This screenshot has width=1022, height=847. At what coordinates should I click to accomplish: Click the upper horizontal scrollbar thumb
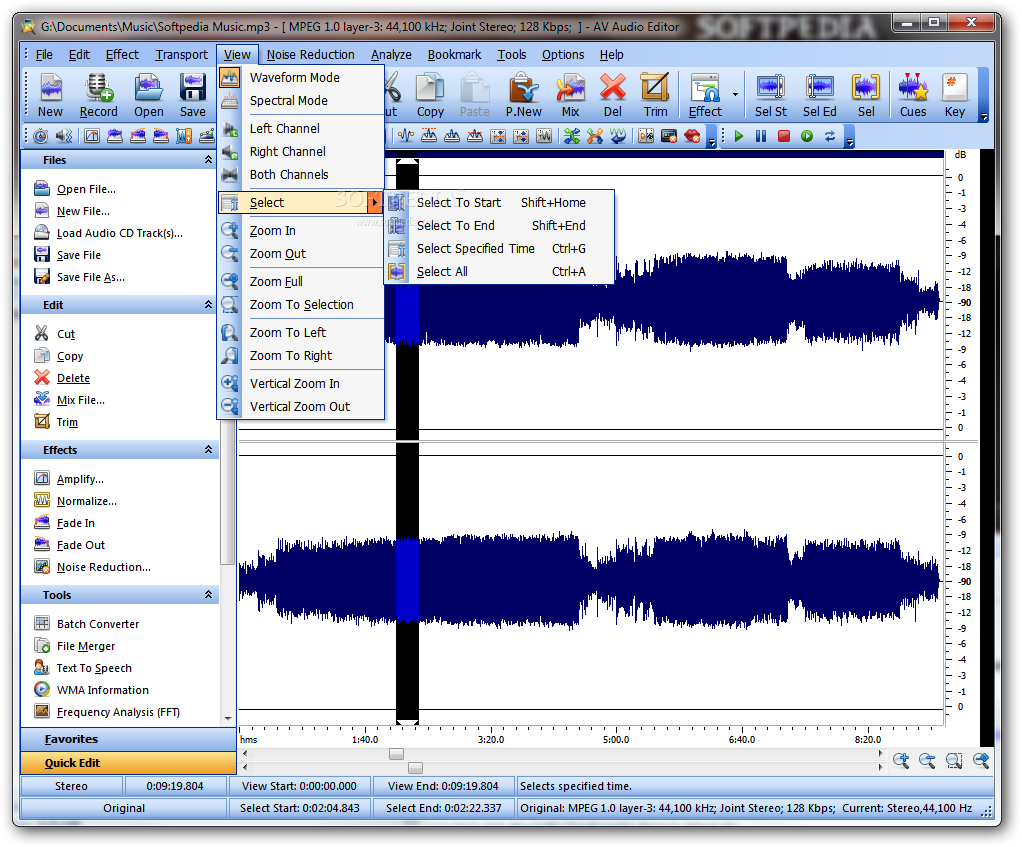click(396, 754)
